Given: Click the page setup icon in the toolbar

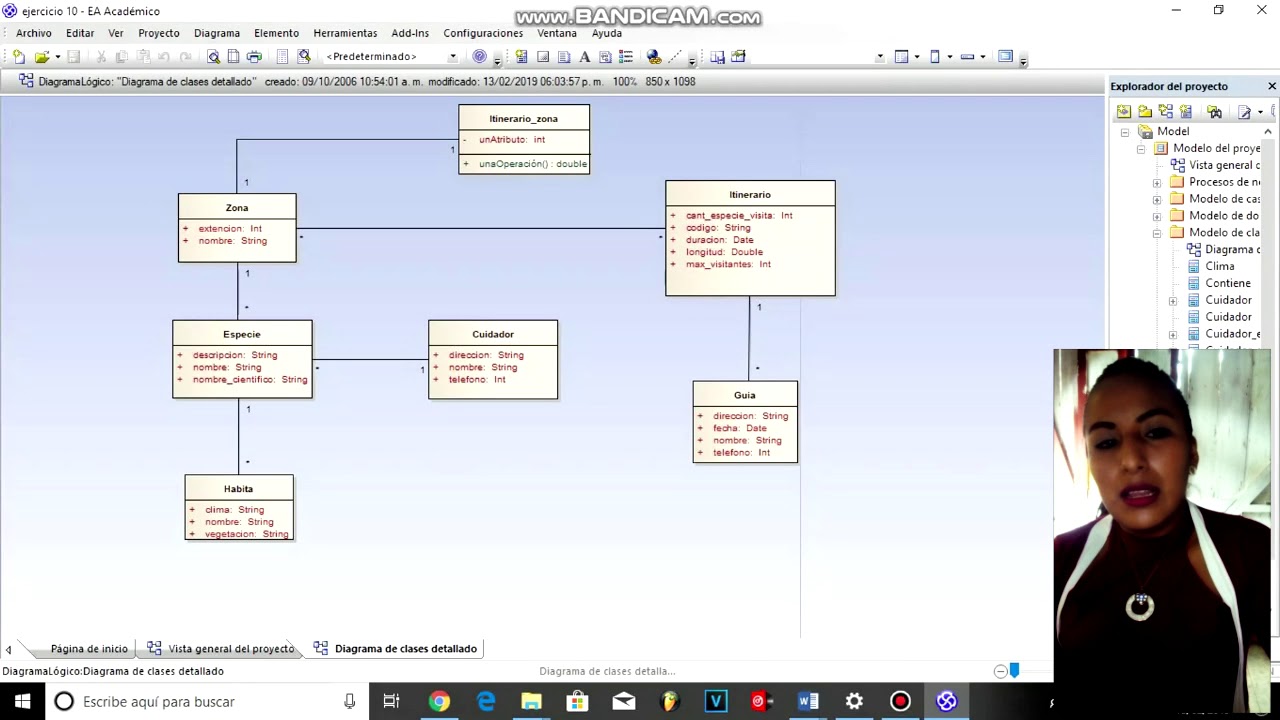Looking at the screenshot, I should click(x=233, y=57).
